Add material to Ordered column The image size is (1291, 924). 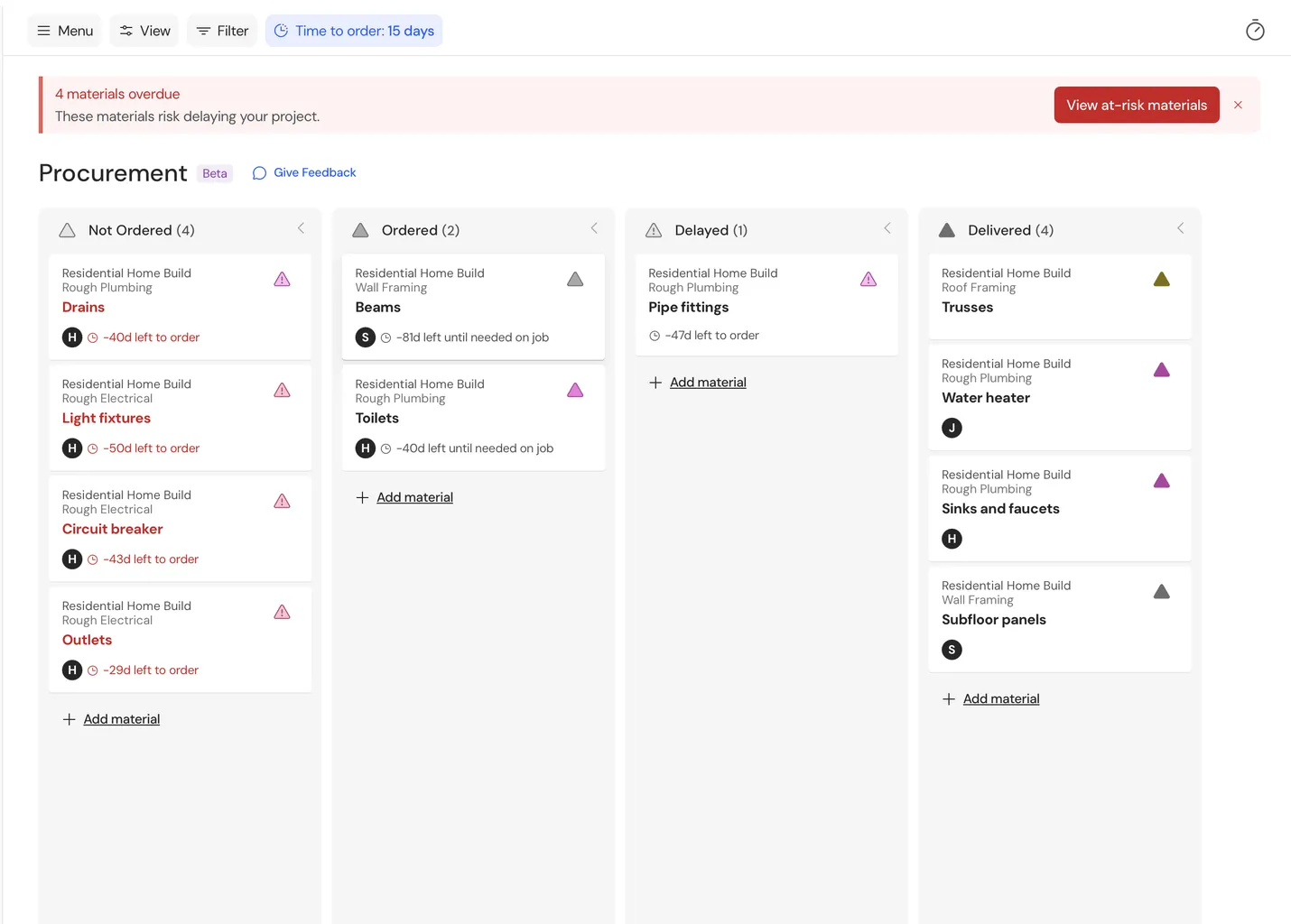tap(404, 497)
